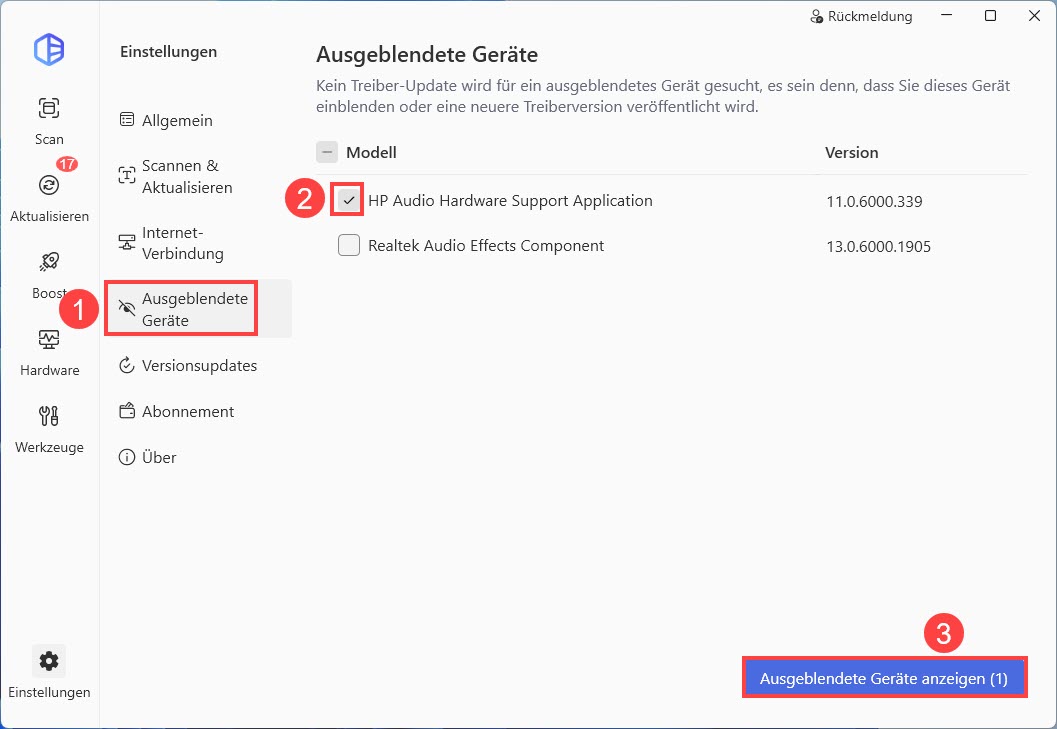The height and width of the screenshot is (729, 1057).
Task: Open the Aktualisieren updates icon
Action: click(49, 185)
